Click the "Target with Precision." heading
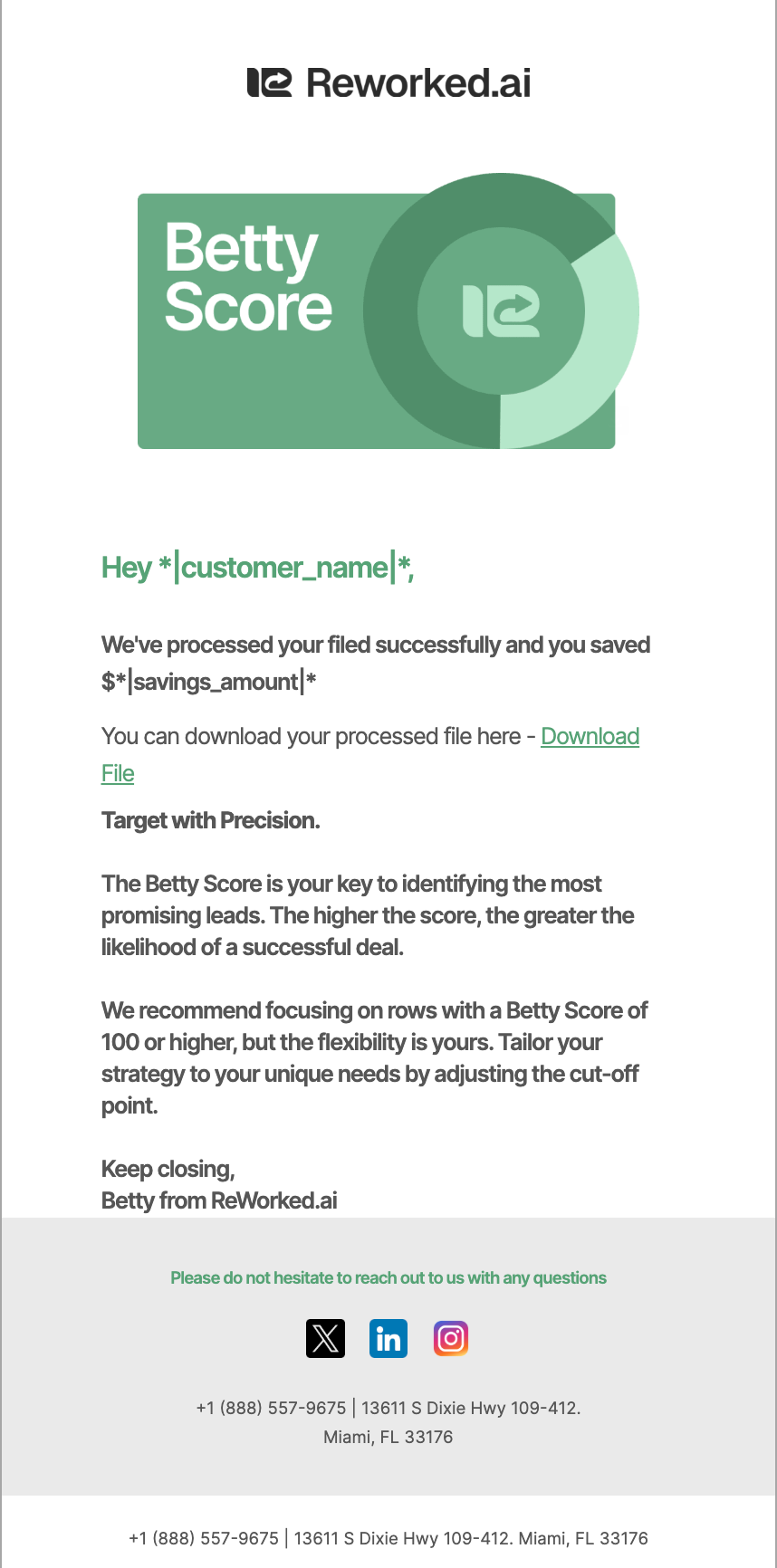Image resolution: width=777 pixels, height=1568 pixels. [211, 820]
